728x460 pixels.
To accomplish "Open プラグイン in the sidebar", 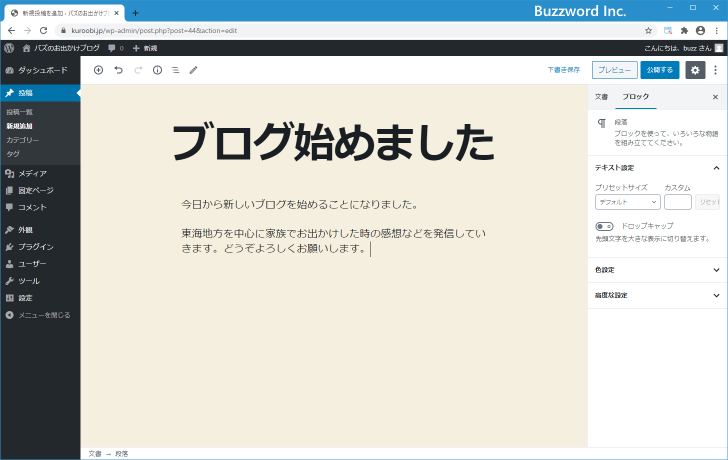I will click(40, 247).
